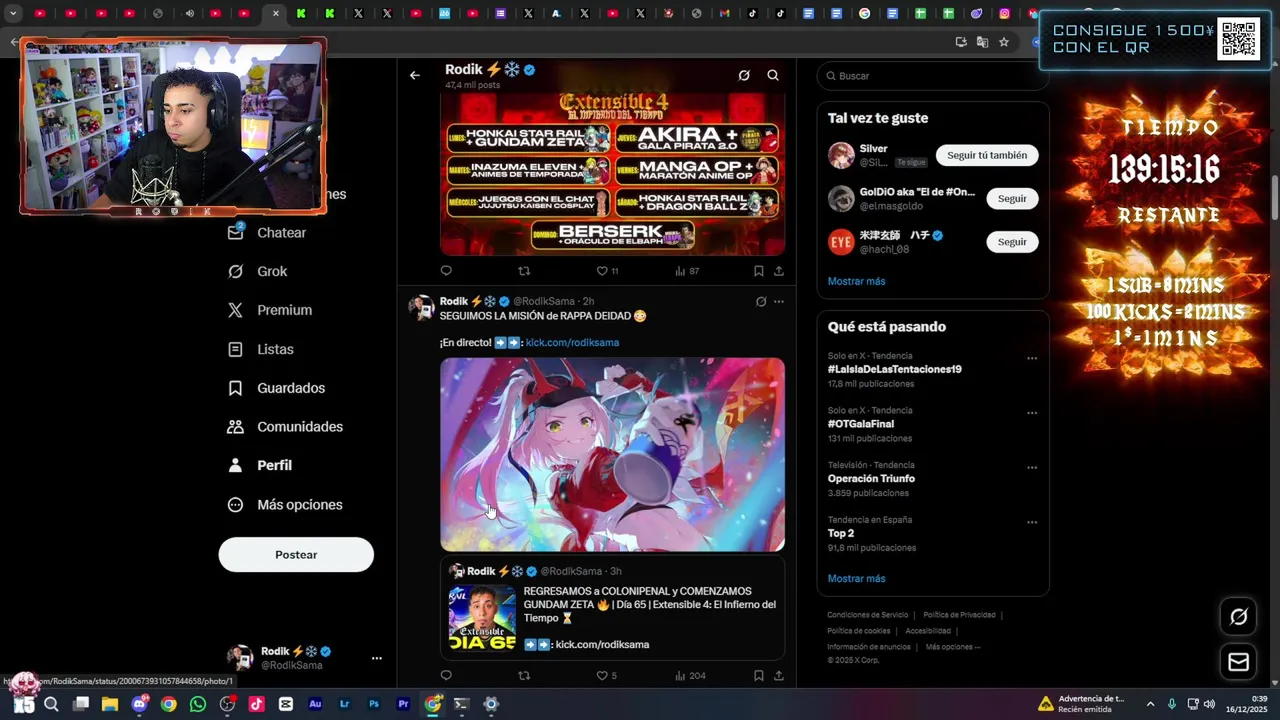Image resolution: width=1280 pixels, height=720 pixels.
Task: Click the Buscar search field
Action: pos(932,76)
